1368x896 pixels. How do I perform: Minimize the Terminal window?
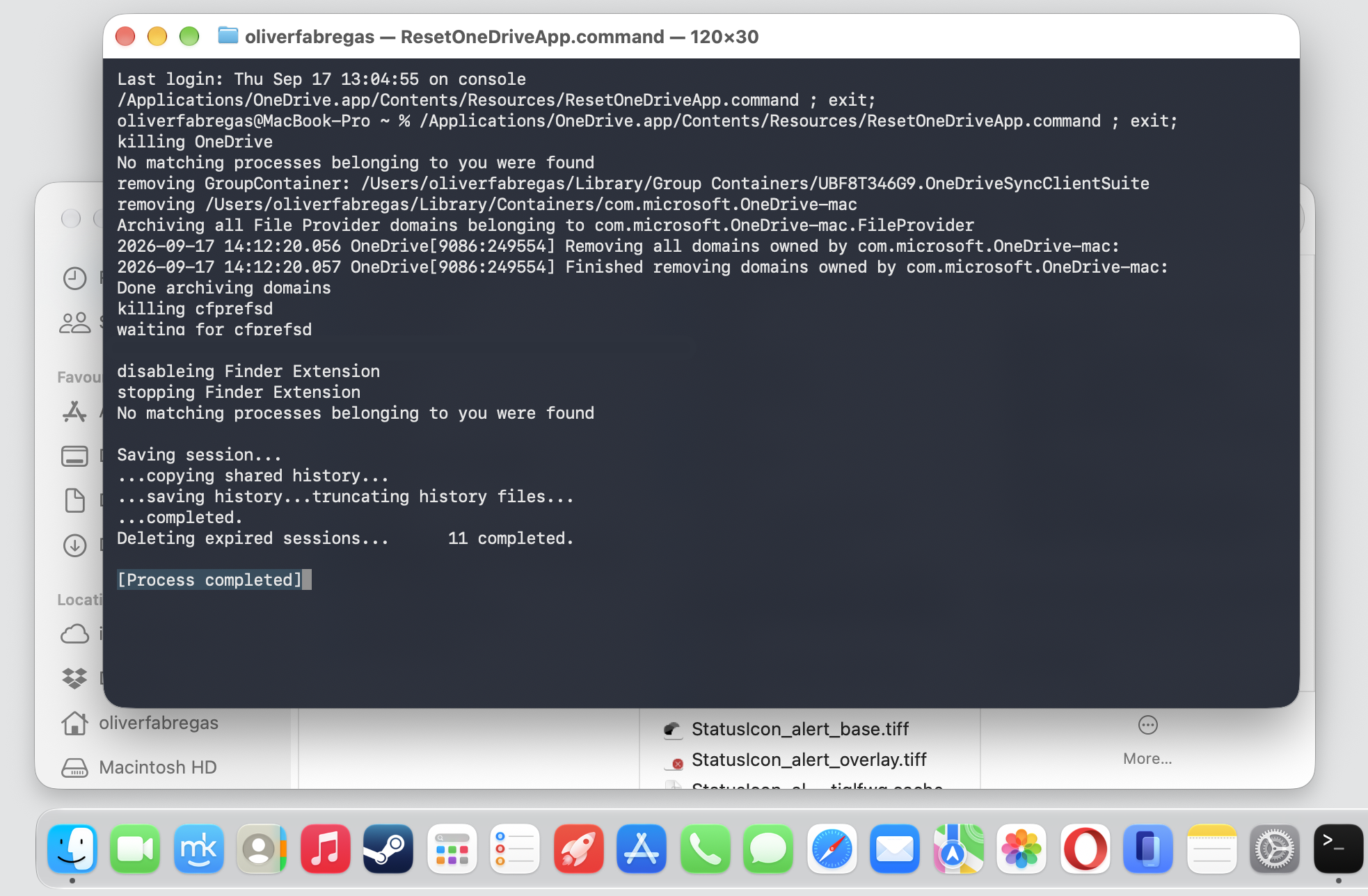[x=157, y=36]
